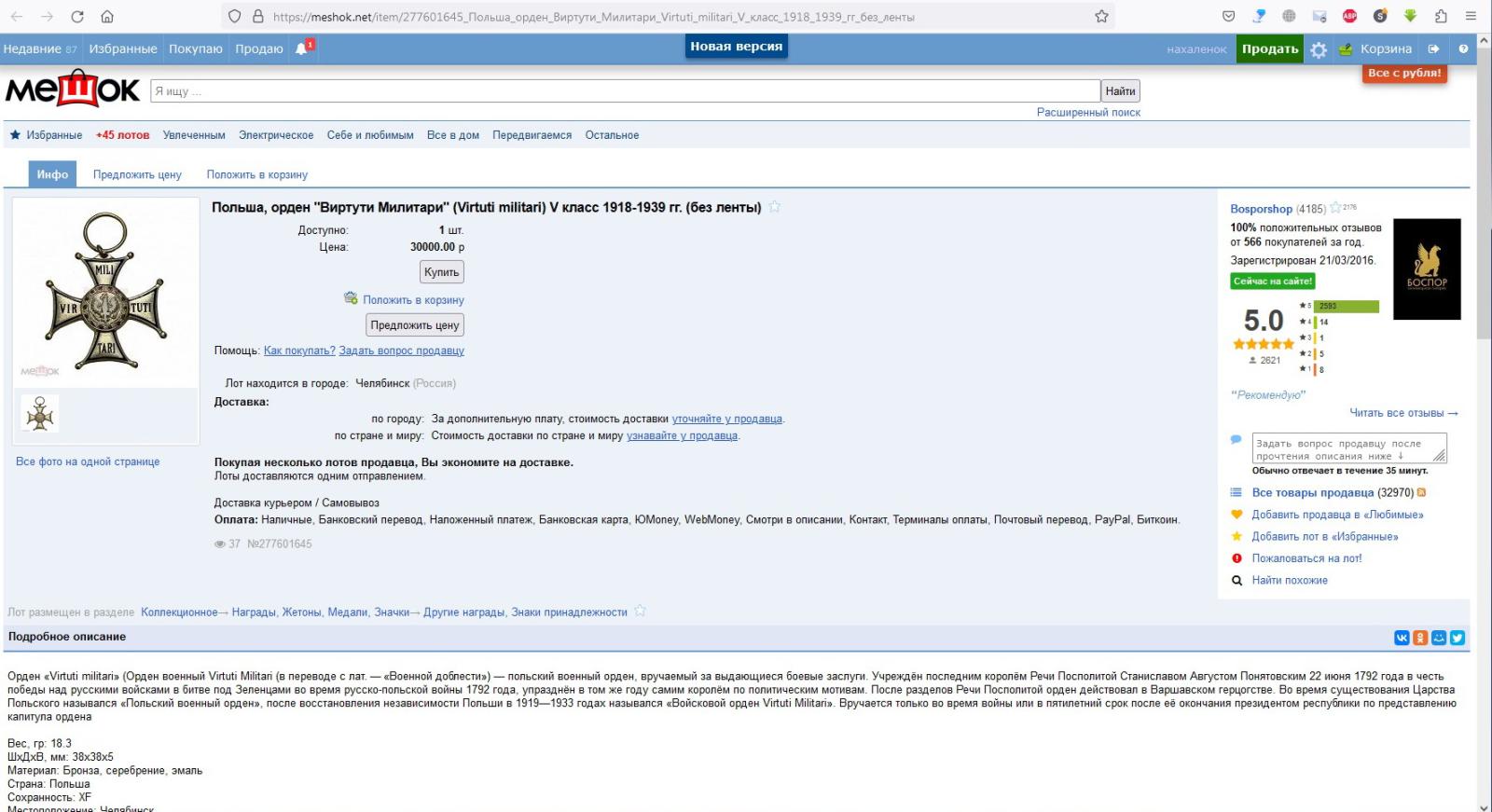
Task: Open the help question mark icon
Action: tap(1463, 49)
